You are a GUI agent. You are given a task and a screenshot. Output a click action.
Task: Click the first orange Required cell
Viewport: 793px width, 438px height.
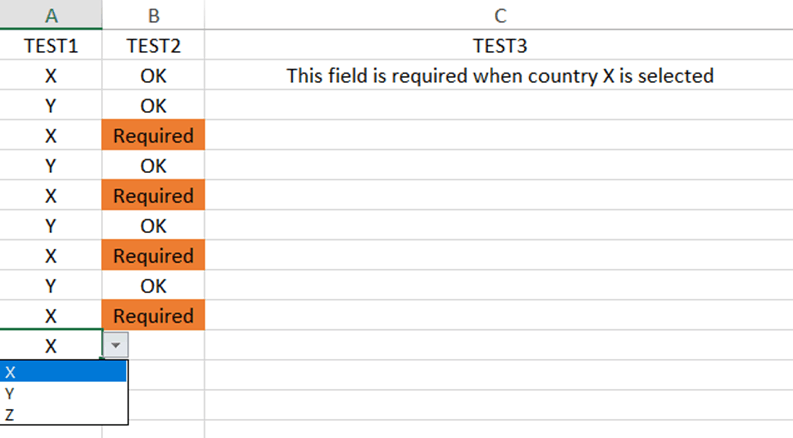coord(153,135)
